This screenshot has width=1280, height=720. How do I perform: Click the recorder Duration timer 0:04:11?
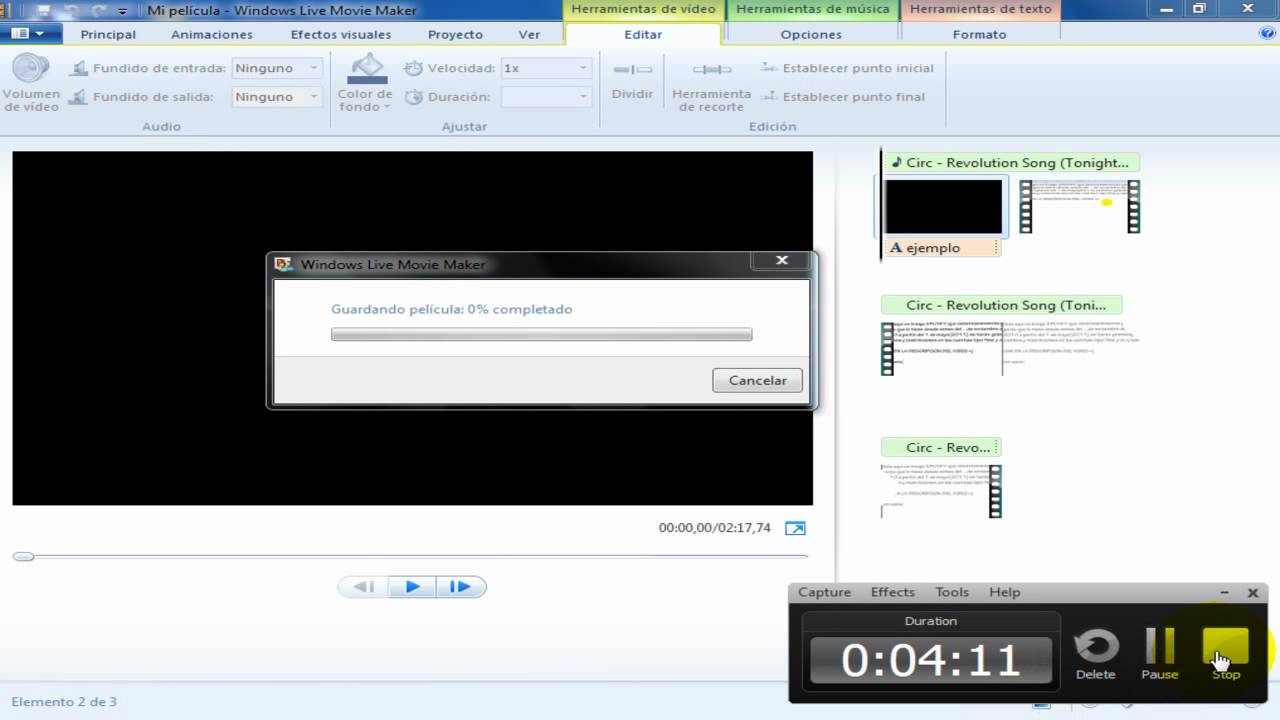point(931,660)
